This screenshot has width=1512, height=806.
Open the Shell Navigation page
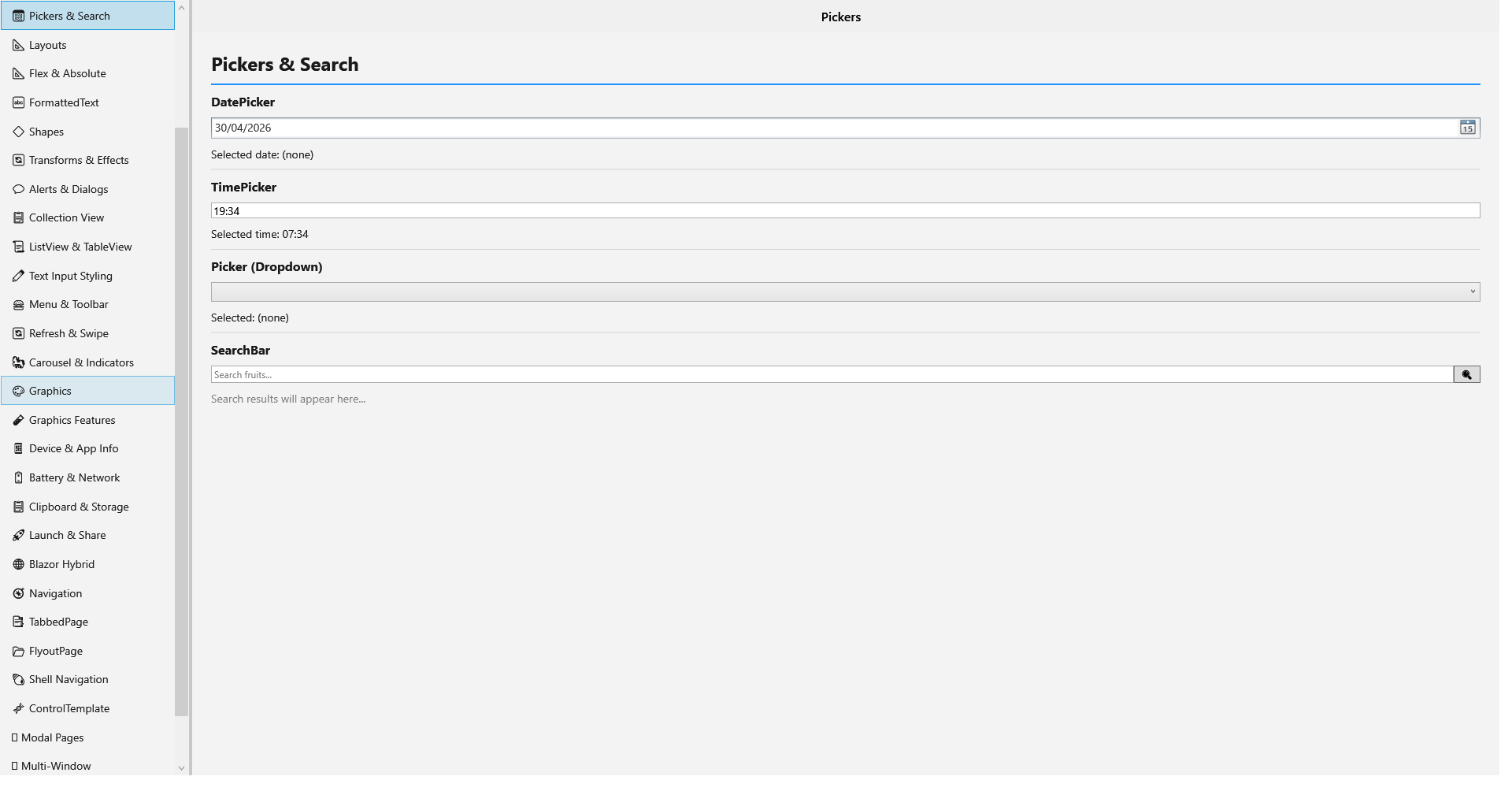click(x=87, y=679)
